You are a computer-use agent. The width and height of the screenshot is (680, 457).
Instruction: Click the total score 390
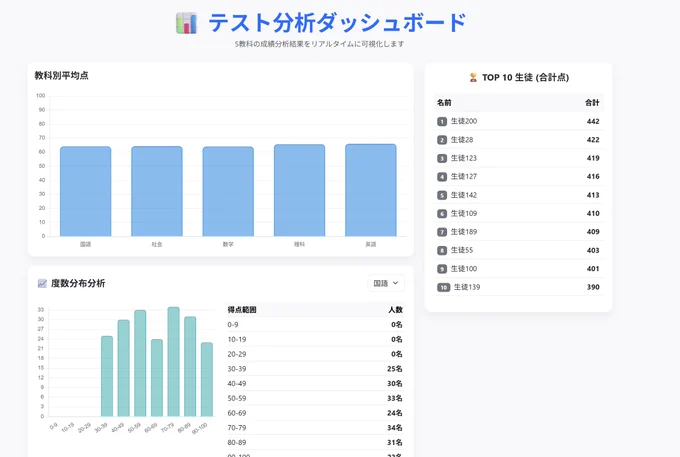(593, 287)
